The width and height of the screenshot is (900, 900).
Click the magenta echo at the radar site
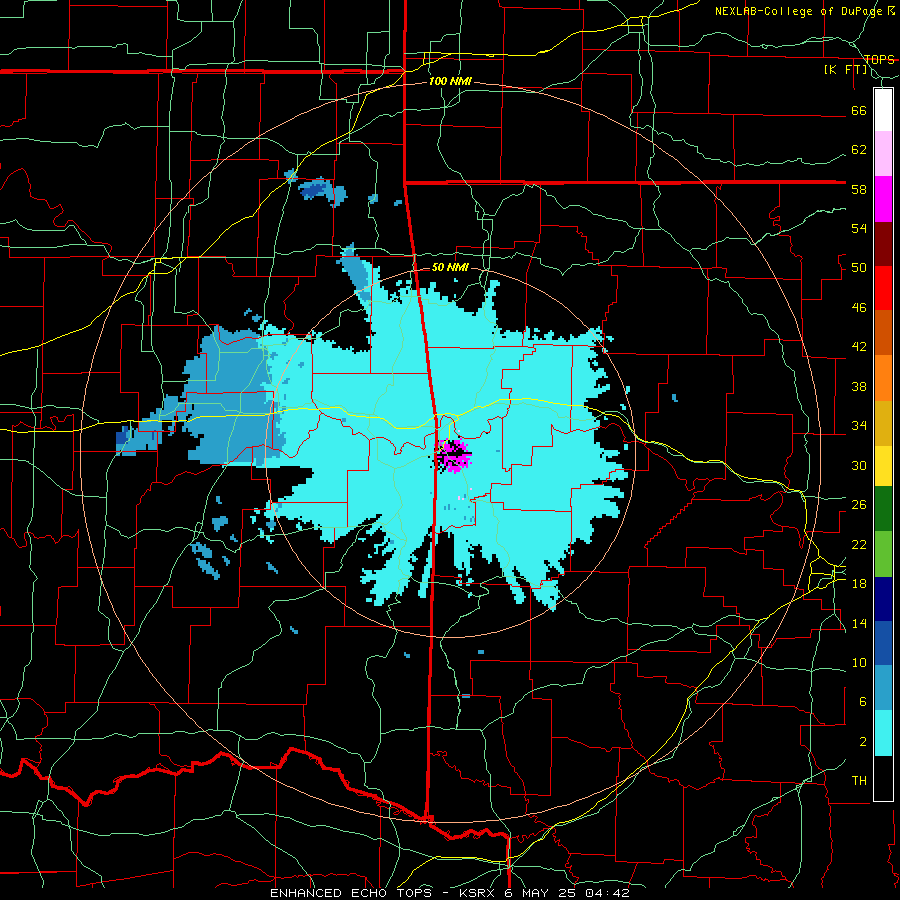coord(453,455)
